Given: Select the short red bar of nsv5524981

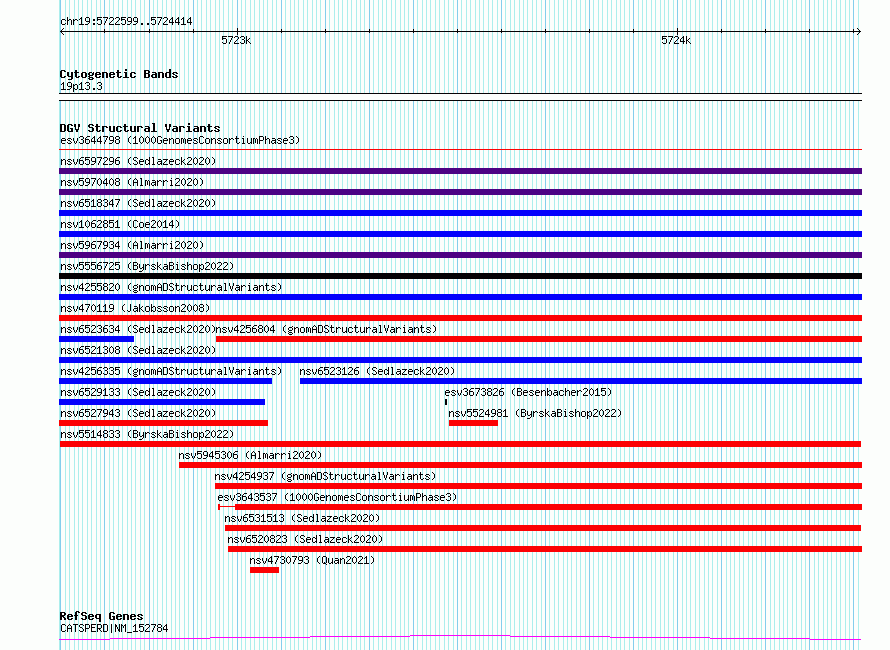Looking at the screenshot, I should tap(473, 423).
